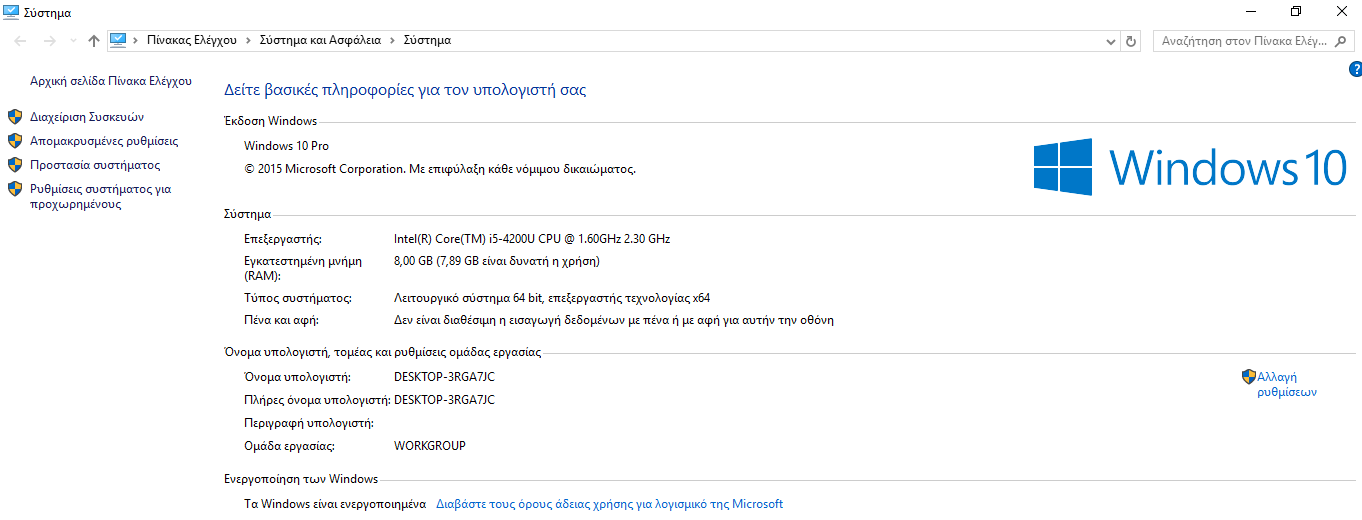Click the 64 bit system type text

tap(552, 298)
